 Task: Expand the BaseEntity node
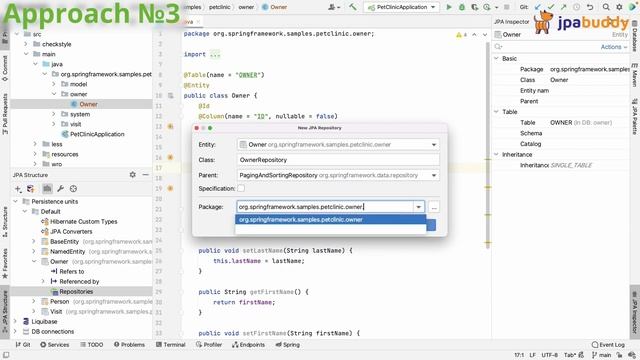[x=33, y=241]
